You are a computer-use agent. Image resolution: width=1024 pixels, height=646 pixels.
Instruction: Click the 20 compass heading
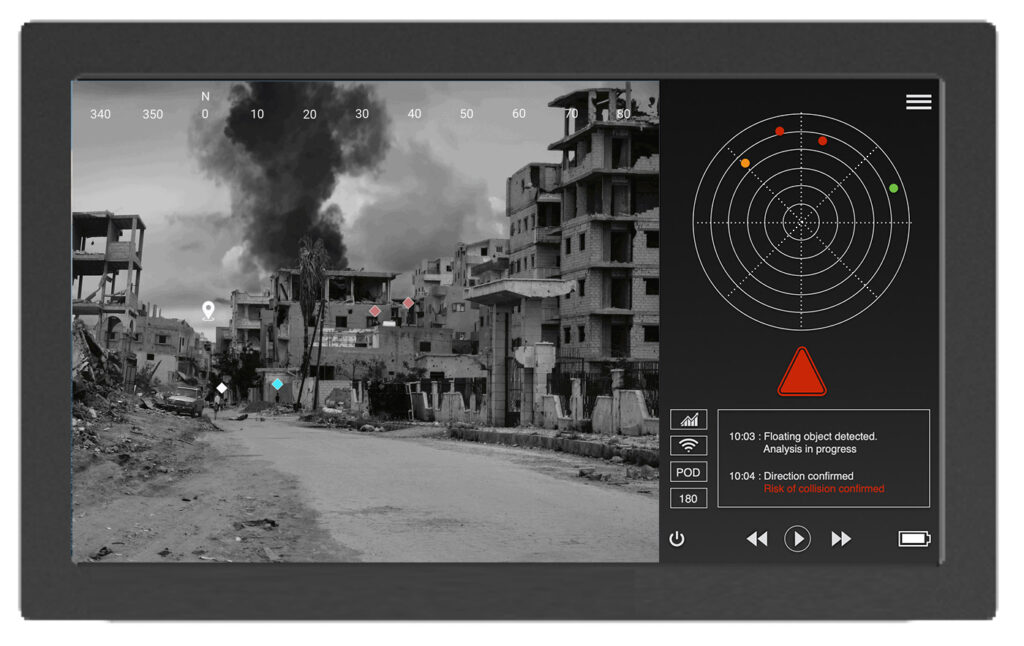pos(310,114)
